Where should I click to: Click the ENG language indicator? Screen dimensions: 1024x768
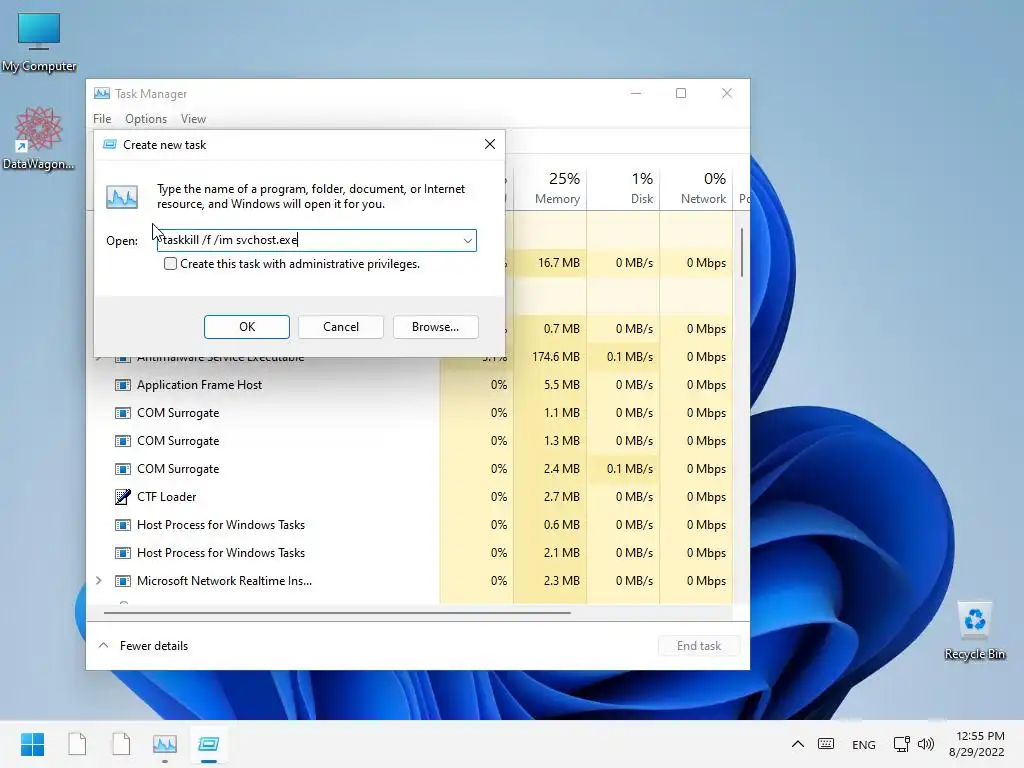863,744
